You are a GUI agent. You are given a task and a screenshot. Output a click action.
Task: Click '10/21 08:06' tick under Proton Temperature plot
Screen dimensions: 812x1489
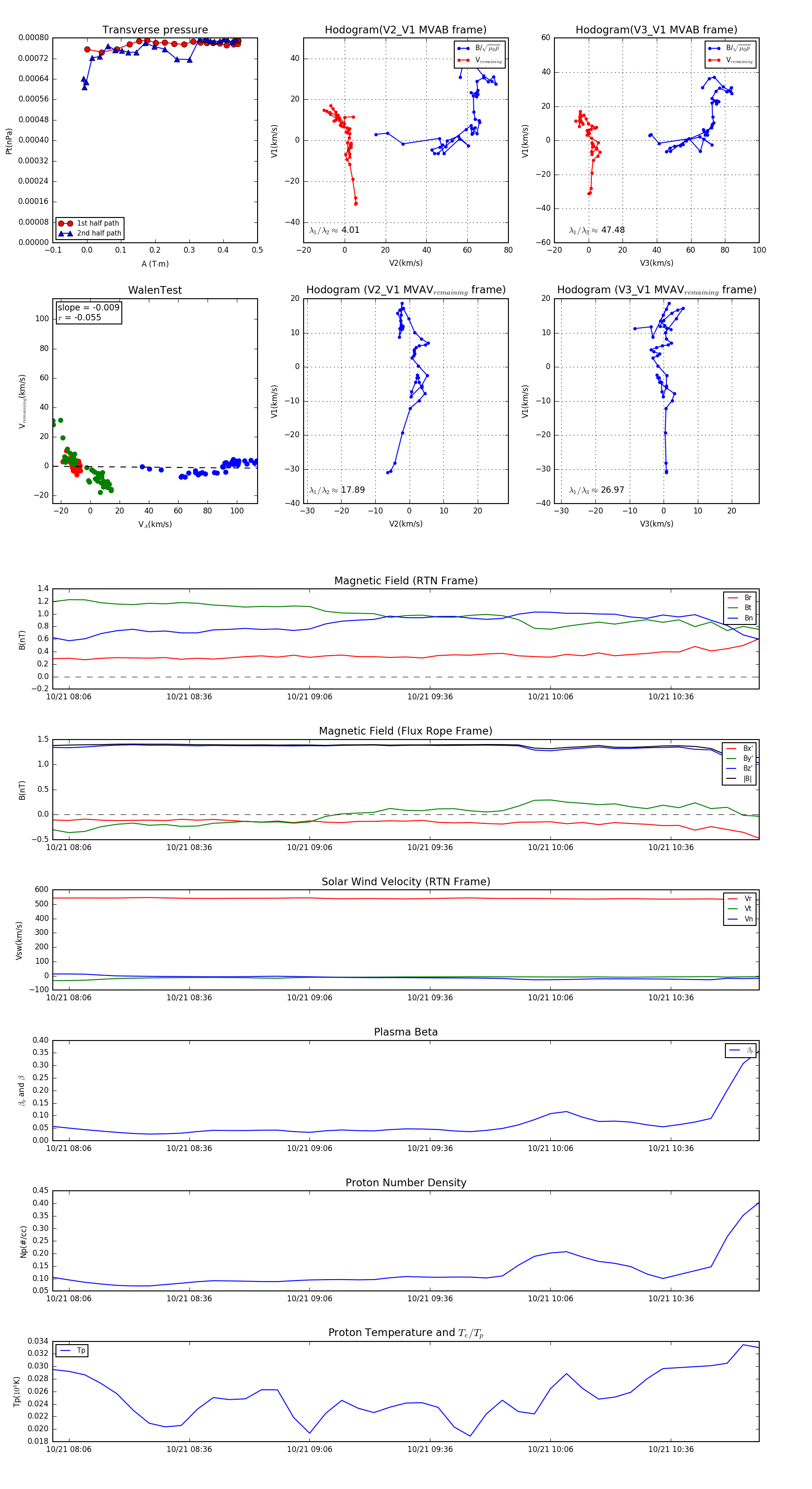[69, 1449]
